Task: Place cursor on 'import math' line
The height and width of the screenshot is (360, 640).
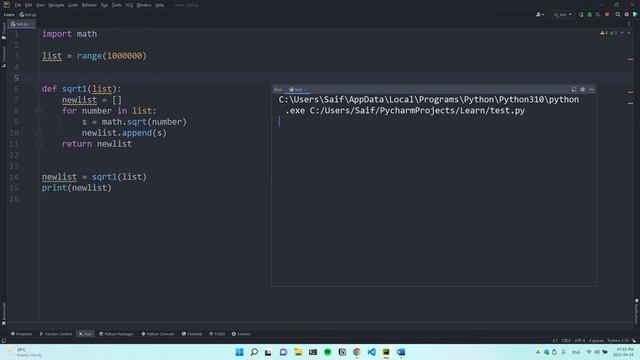Action: [69, 34]
